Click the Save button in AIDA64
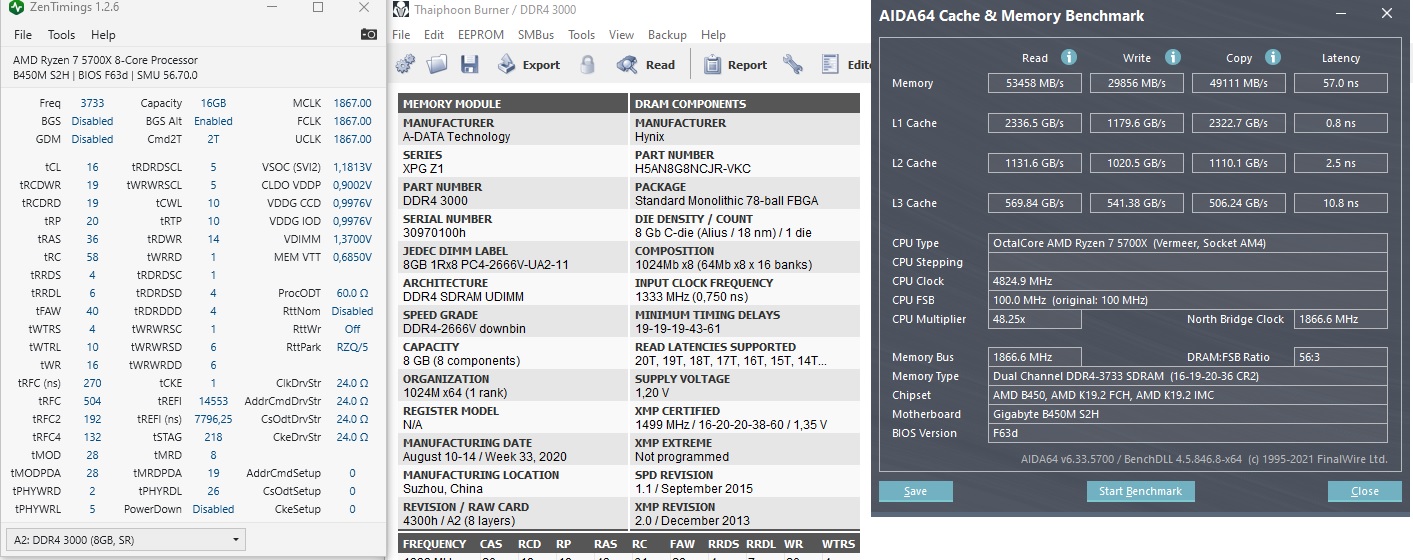This screenshot has height=560, width=1413. tap(915, 491)
